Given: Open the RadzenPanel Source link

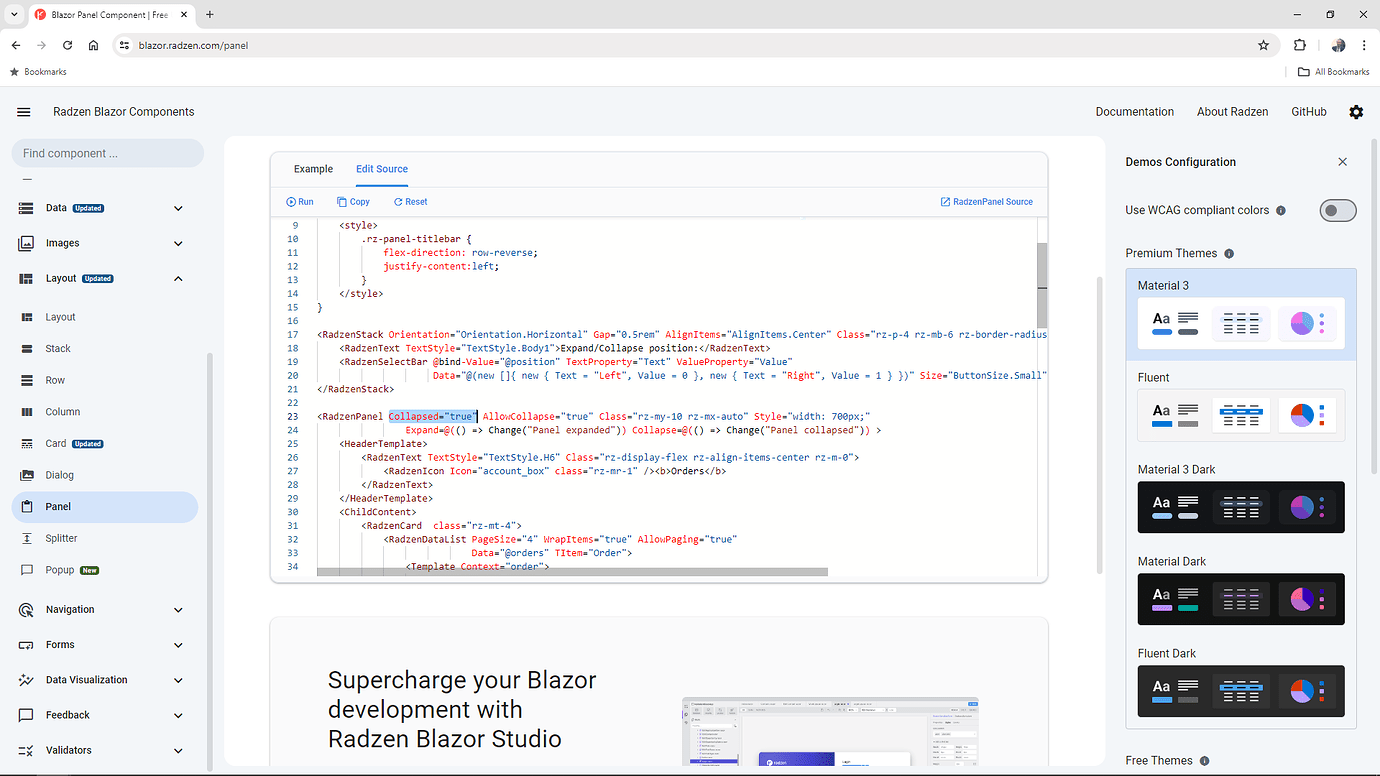Looking at the screenshot, I should coord(987,201).
